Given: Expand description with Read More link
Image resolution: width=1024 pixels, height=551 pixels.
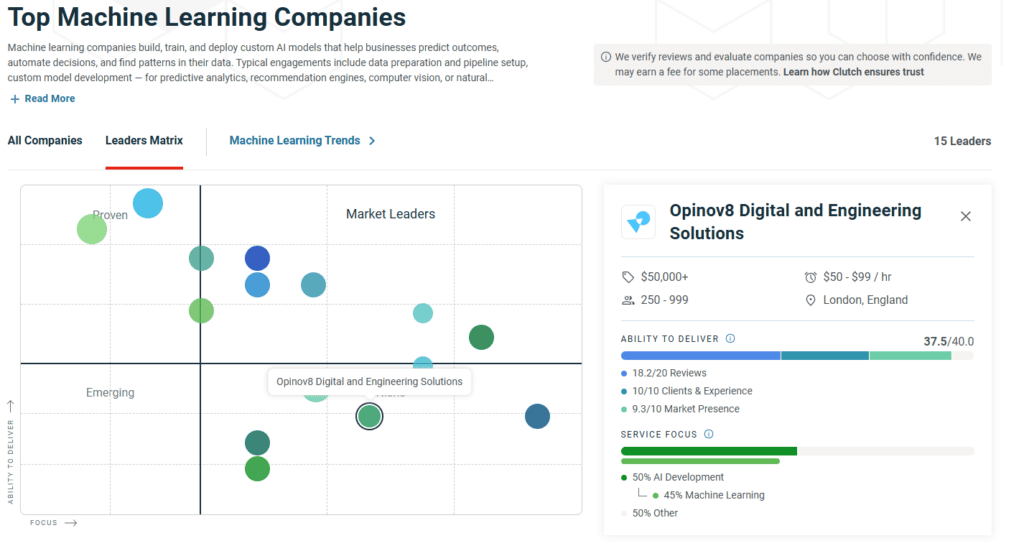Looking at the screenshot, I should tap(43, 99).
